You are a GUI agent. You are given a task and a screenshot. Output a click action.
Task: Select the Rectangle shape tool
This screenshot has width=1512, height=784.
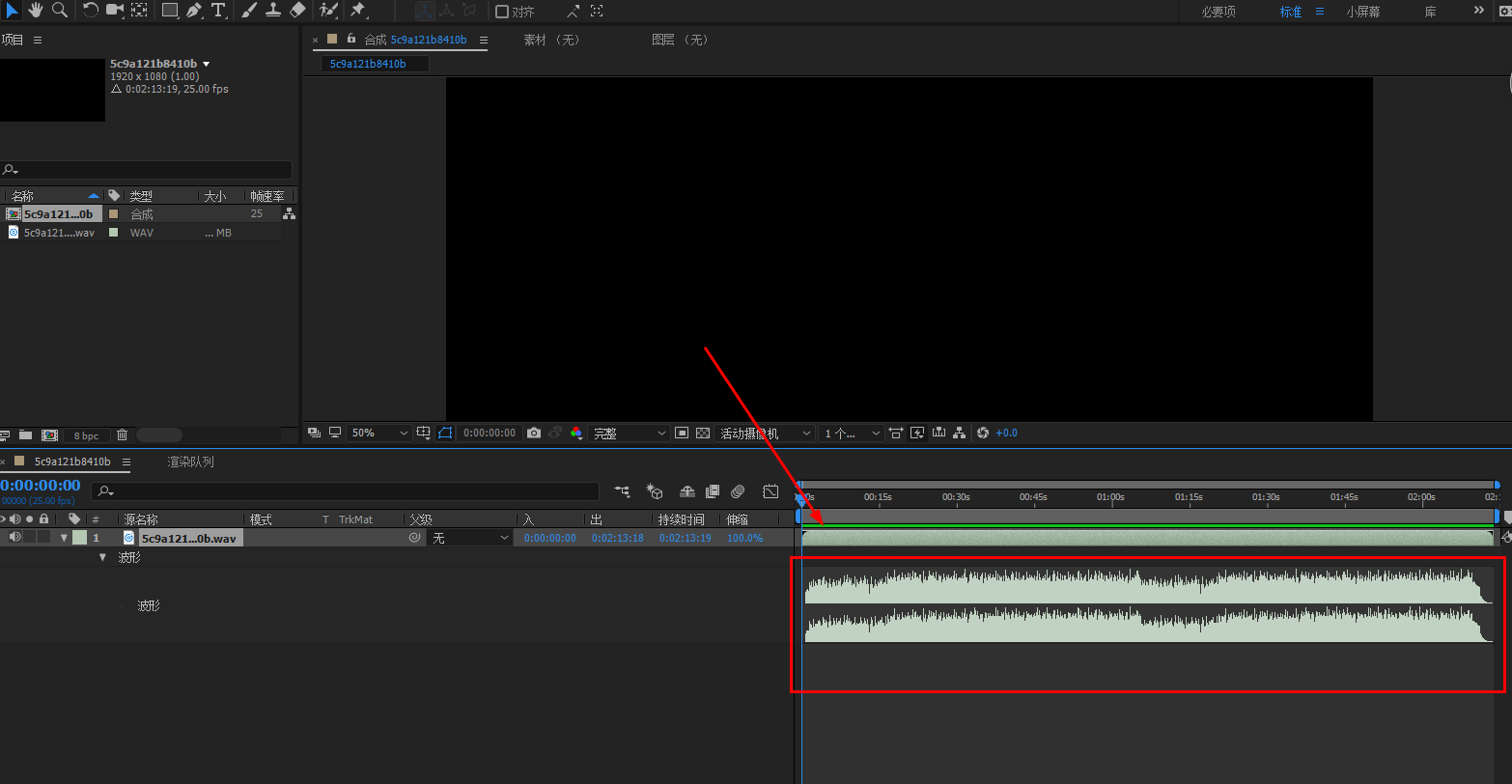click(x=170, y=10)
